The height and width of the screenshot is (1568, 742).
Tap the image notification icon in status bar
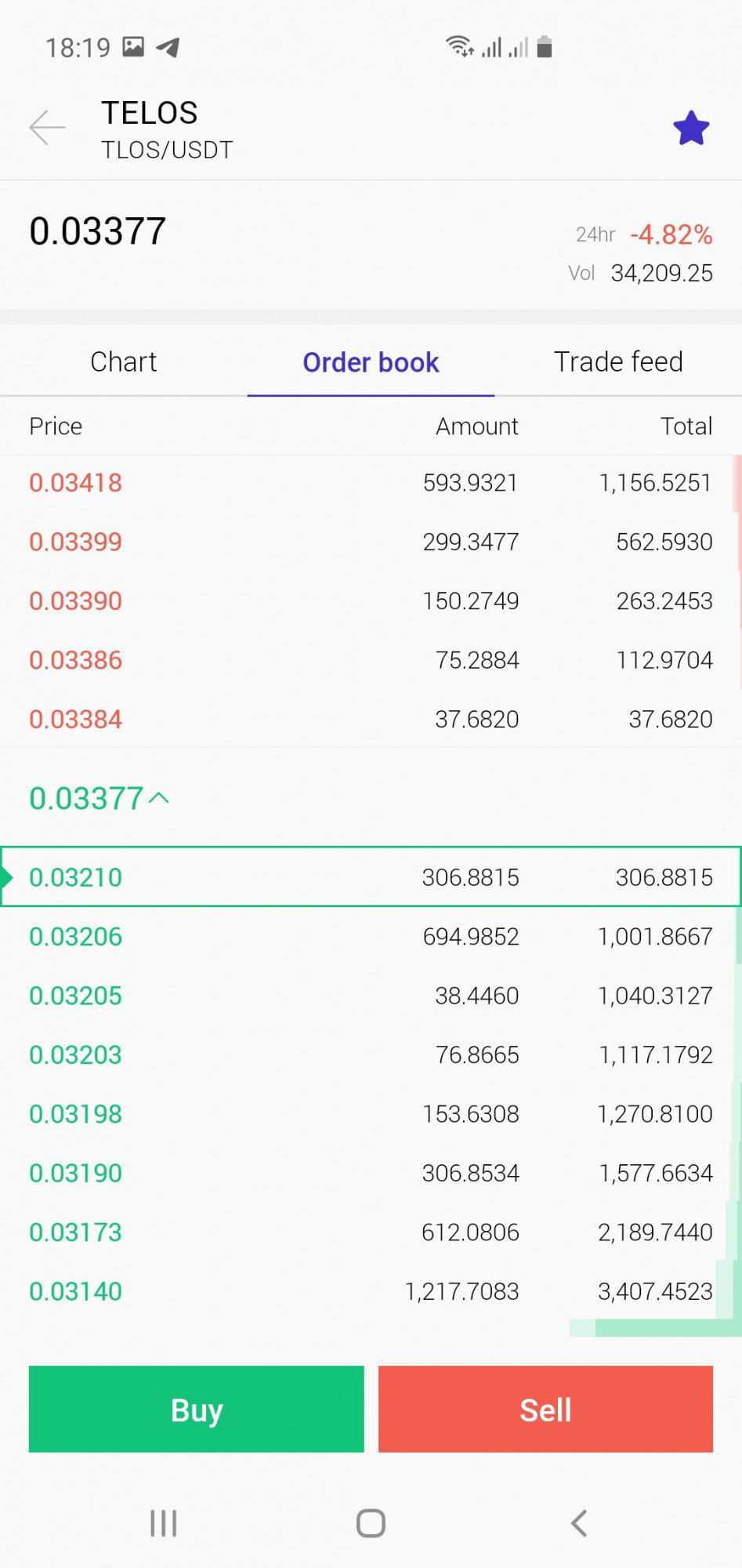tap(133, 47)
